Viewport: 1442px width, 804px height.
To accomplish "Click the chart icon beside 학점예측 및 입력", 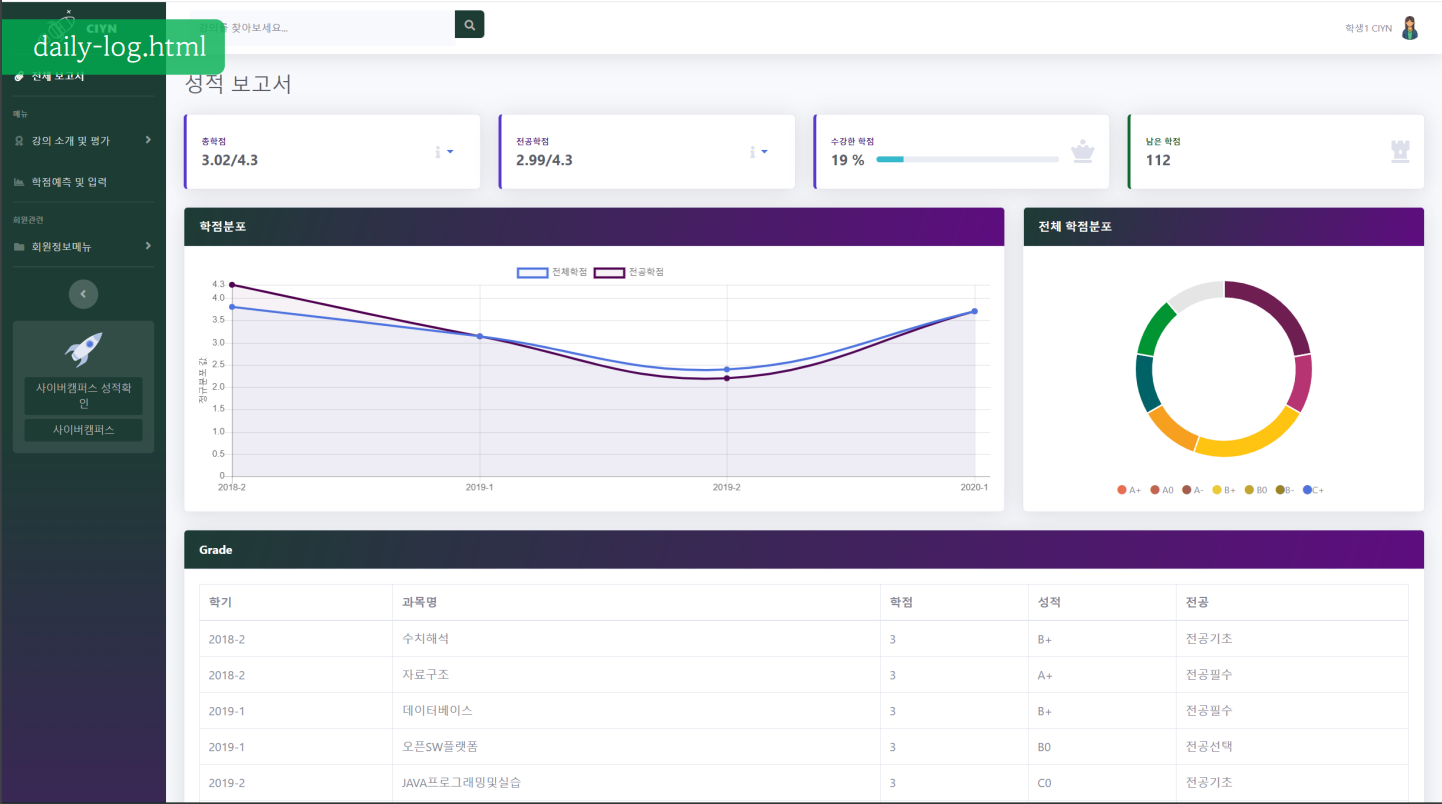I will [x=19, y=182].
